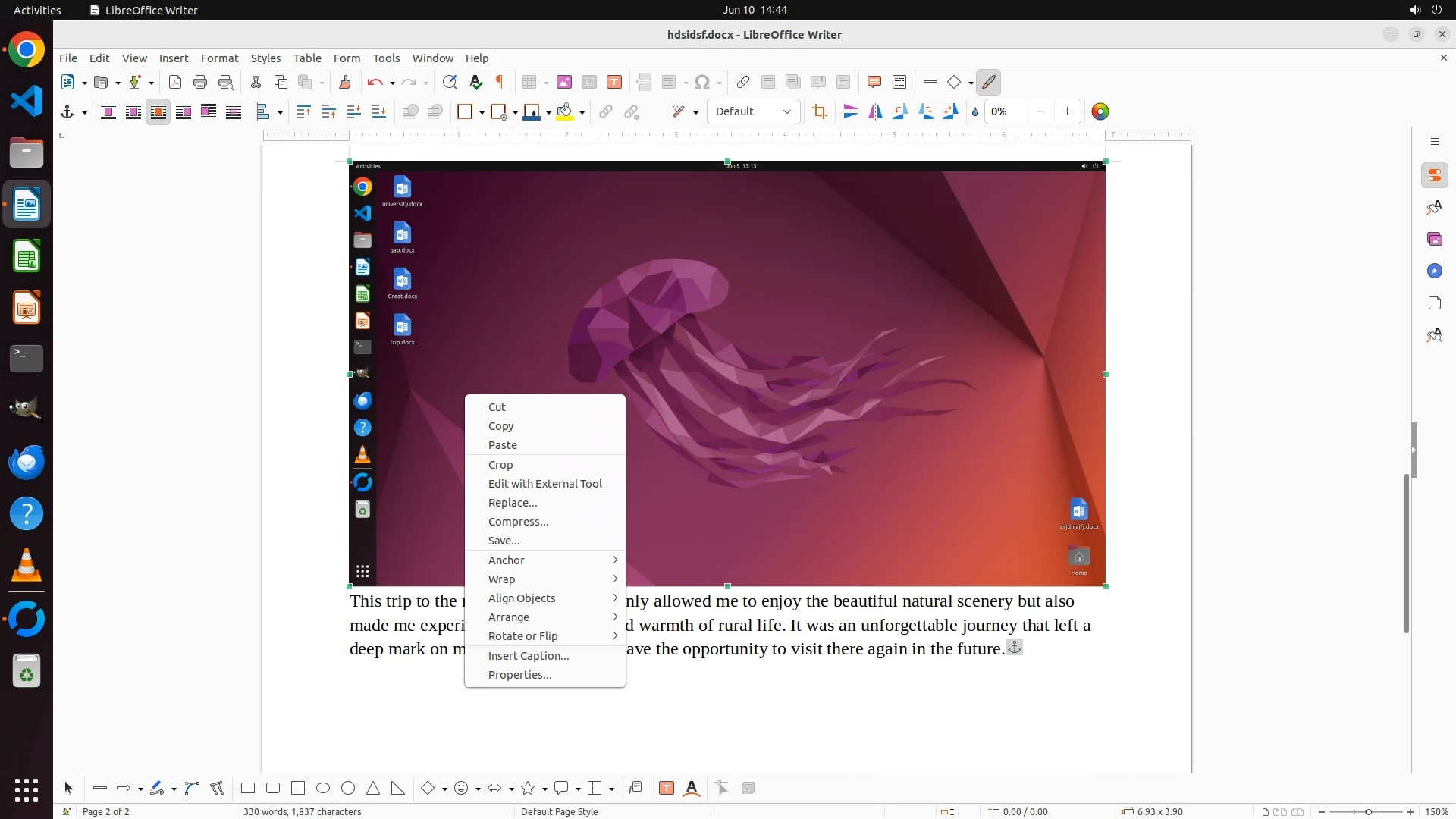1456x819 pixels.
Task: Click the anchor icon in toolbar
Action: tap(67, 112)
